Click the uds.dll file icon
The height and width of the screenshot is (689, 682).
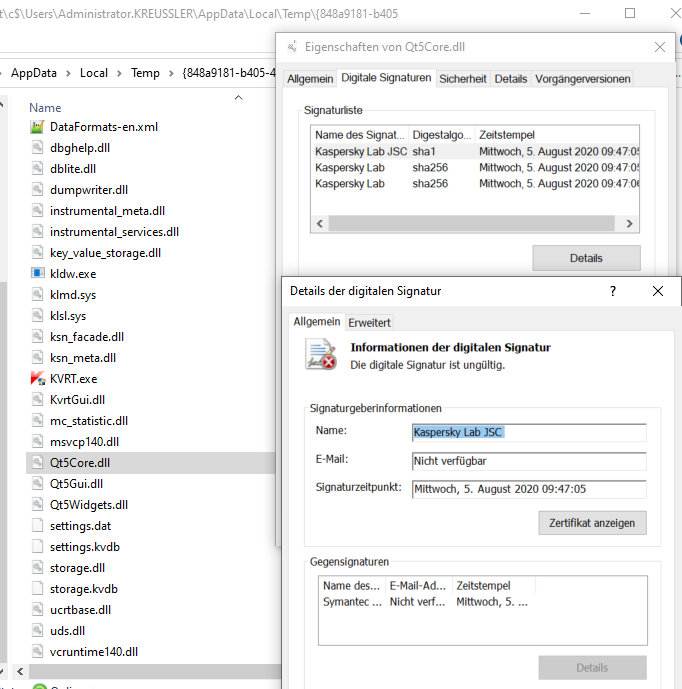tap(37, 631)
